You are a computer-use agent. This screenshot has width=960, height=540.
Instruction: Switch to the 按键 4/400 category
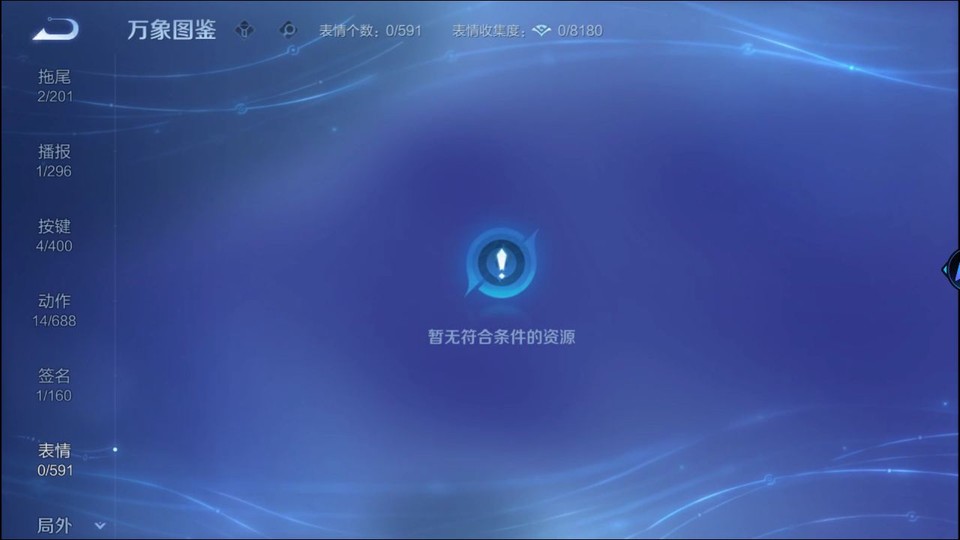click(54, 235)
